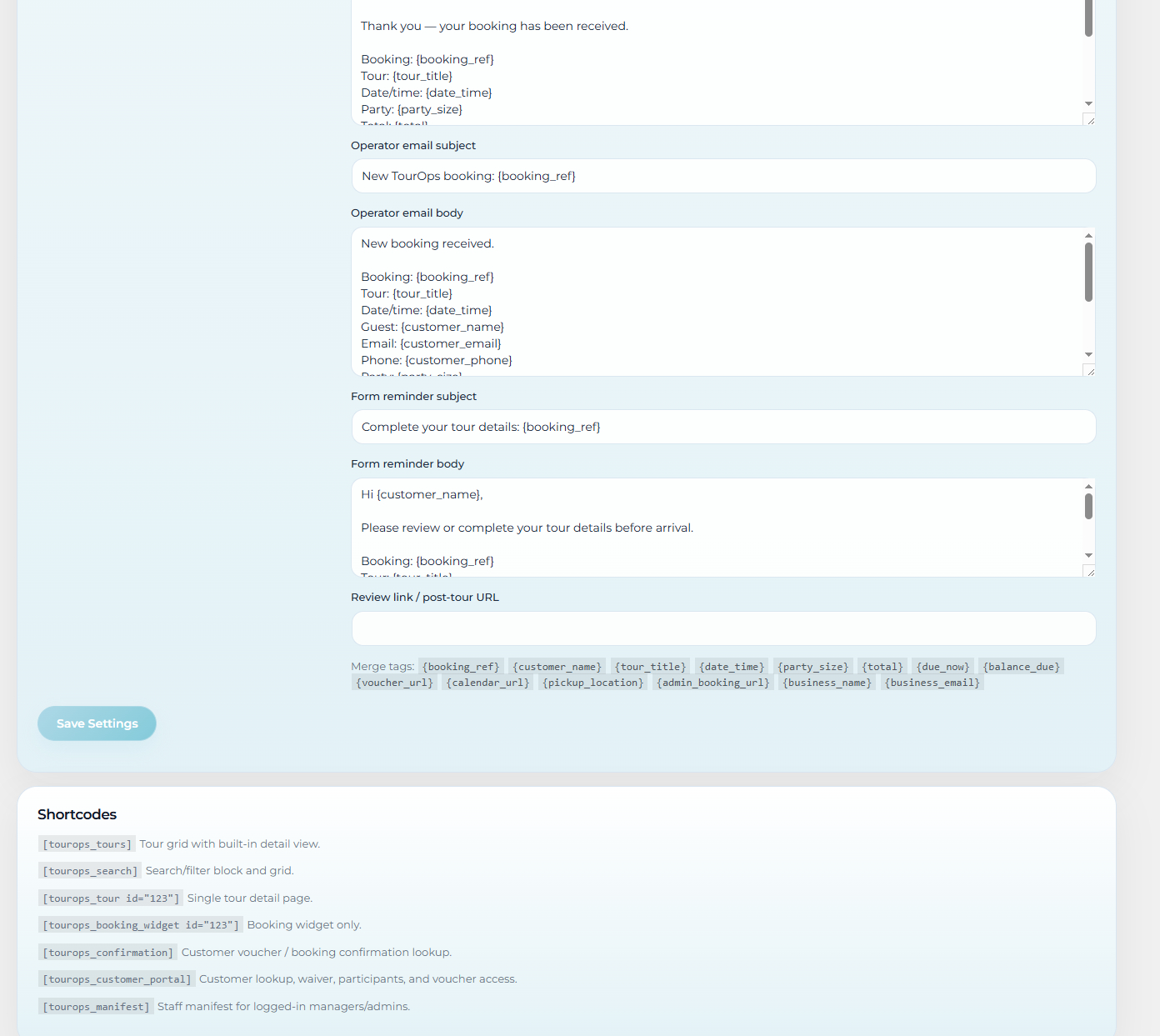This screenshot has width=1160, height=1036.
Task: Click the {voucher_url} merge tag
Action: 394,683
